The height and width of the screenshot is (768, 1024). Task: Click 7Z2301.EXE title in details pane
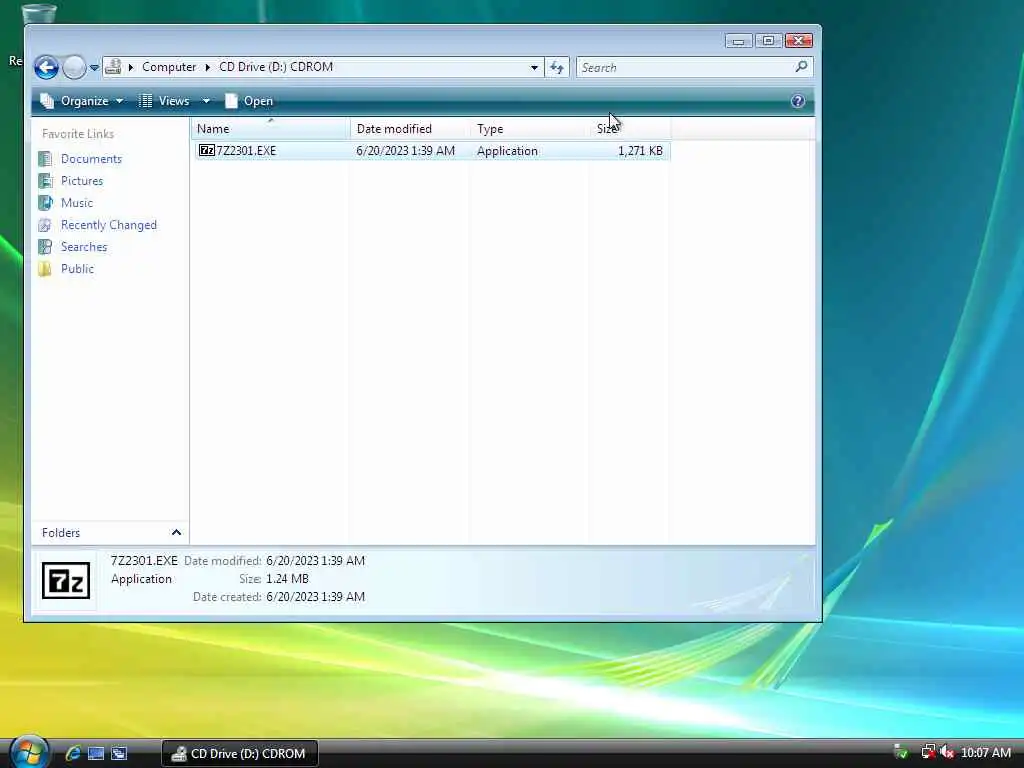point(144,561)
